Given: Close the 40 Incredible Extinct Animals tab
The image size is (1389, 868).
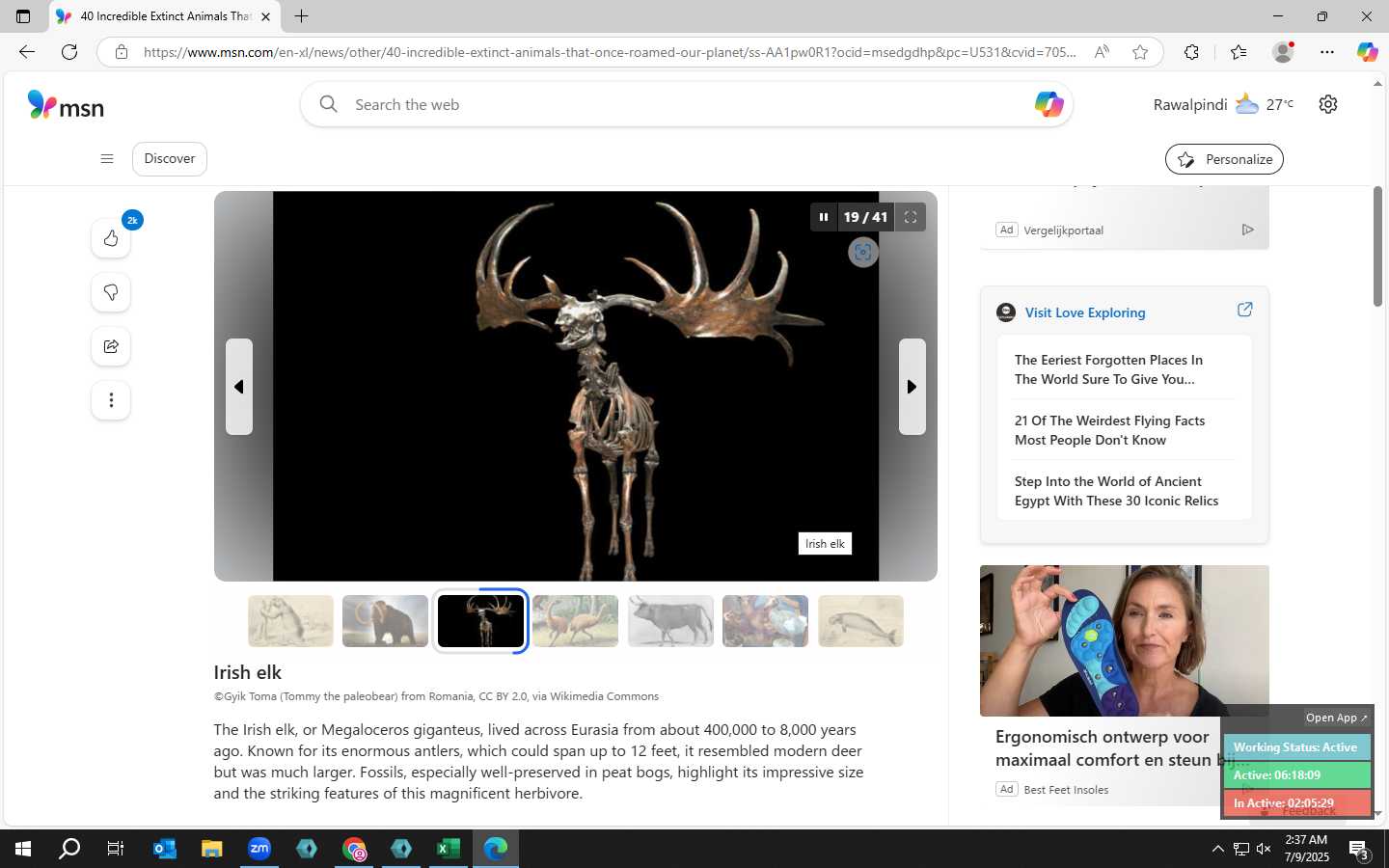Looking at the screenshot, I should point(265,16).
